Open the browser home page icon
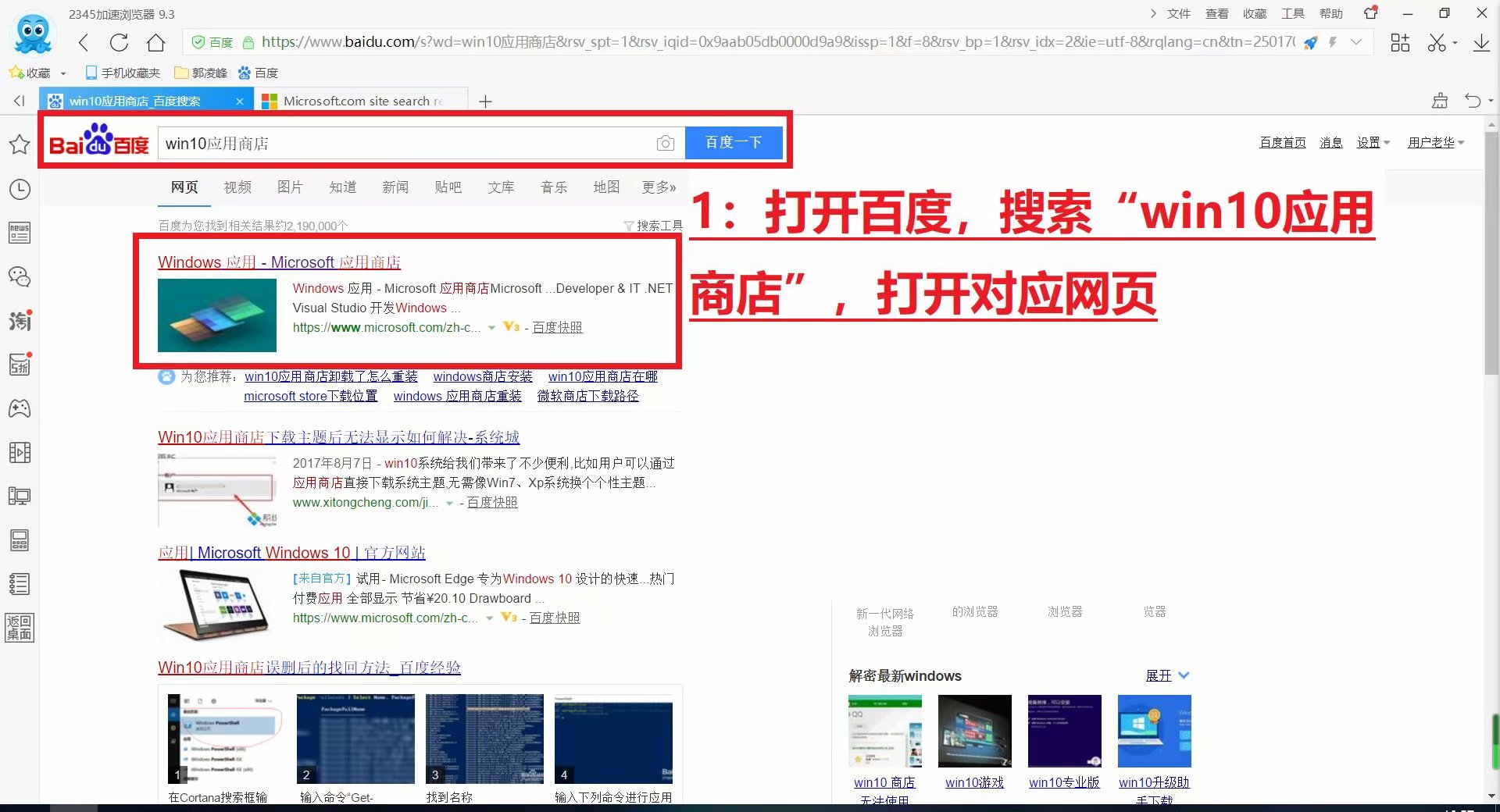 click(x=156, y=43)
